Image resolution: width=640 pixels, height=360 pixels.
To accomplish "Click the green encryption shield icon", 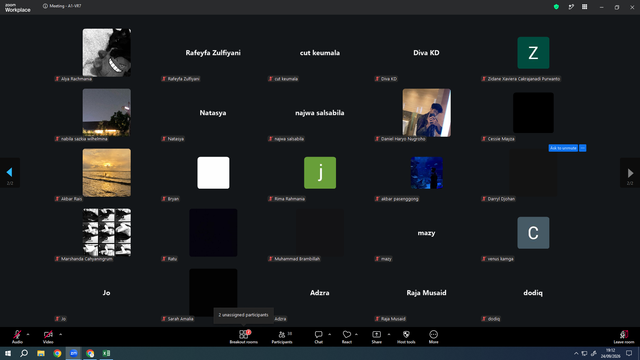I will pos(556,7).
